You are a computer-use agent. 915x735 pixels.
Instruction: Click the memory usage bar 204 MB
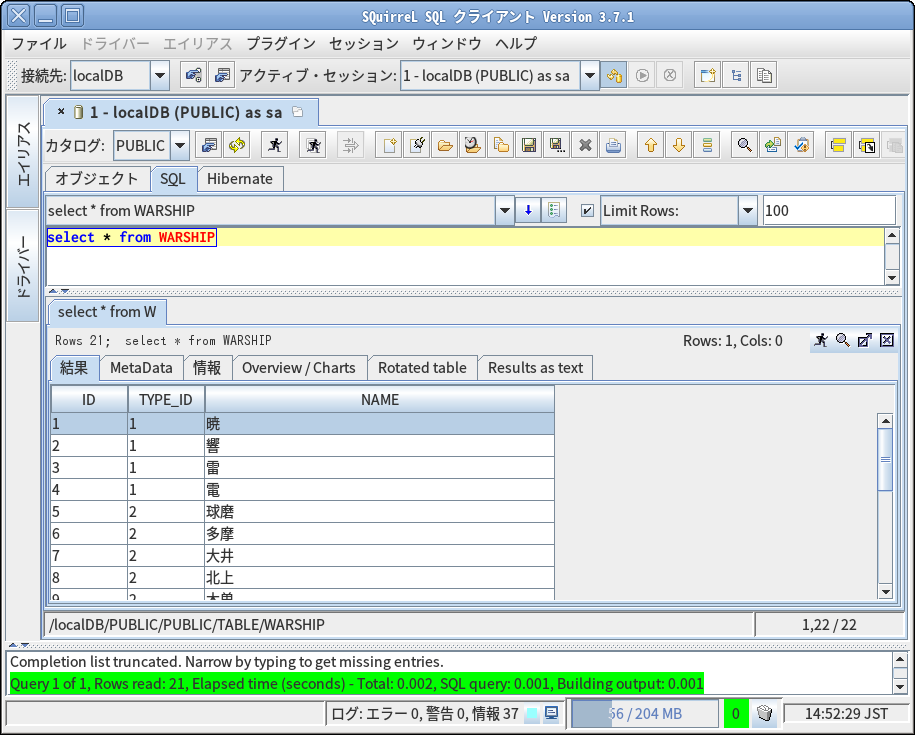(x=644, y=713)
